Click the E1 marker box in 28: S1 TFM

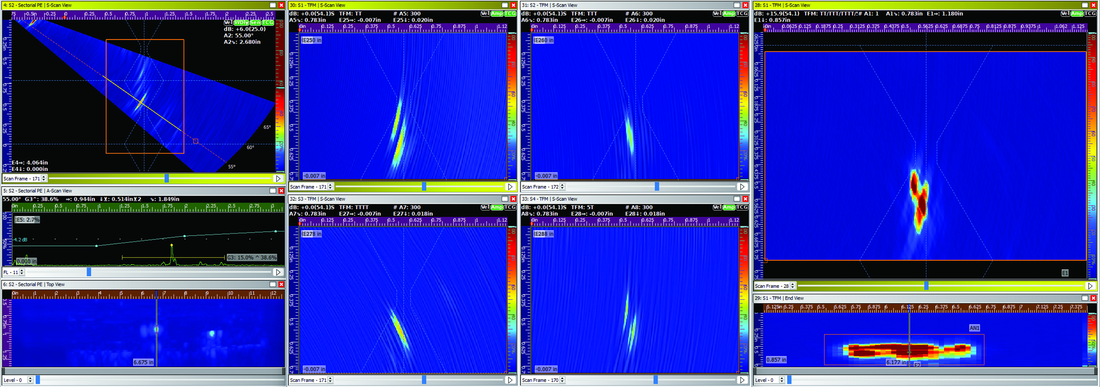[1064, 273]
